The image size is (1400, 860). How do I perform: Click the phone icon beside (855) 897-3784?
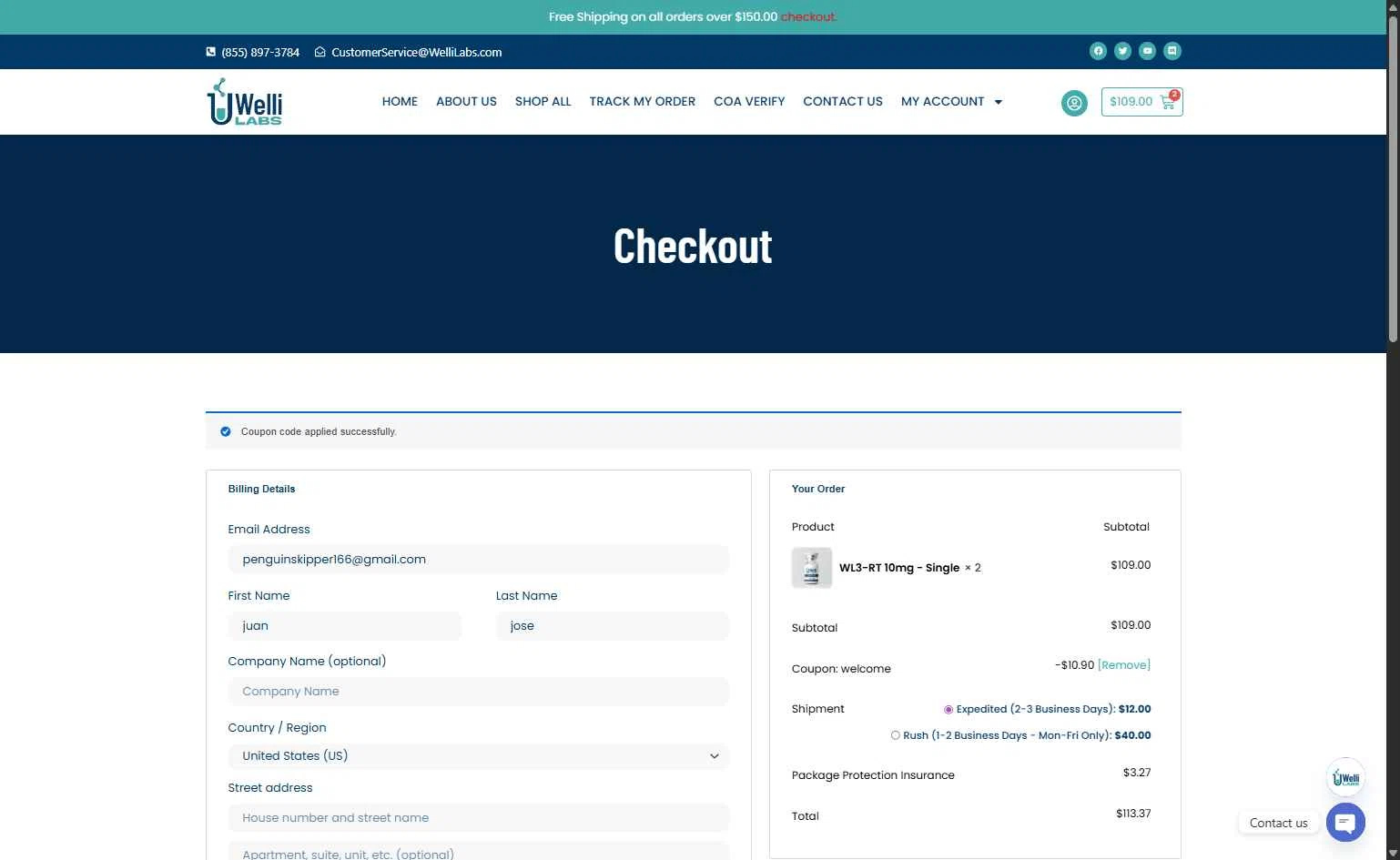click(211, 52)
